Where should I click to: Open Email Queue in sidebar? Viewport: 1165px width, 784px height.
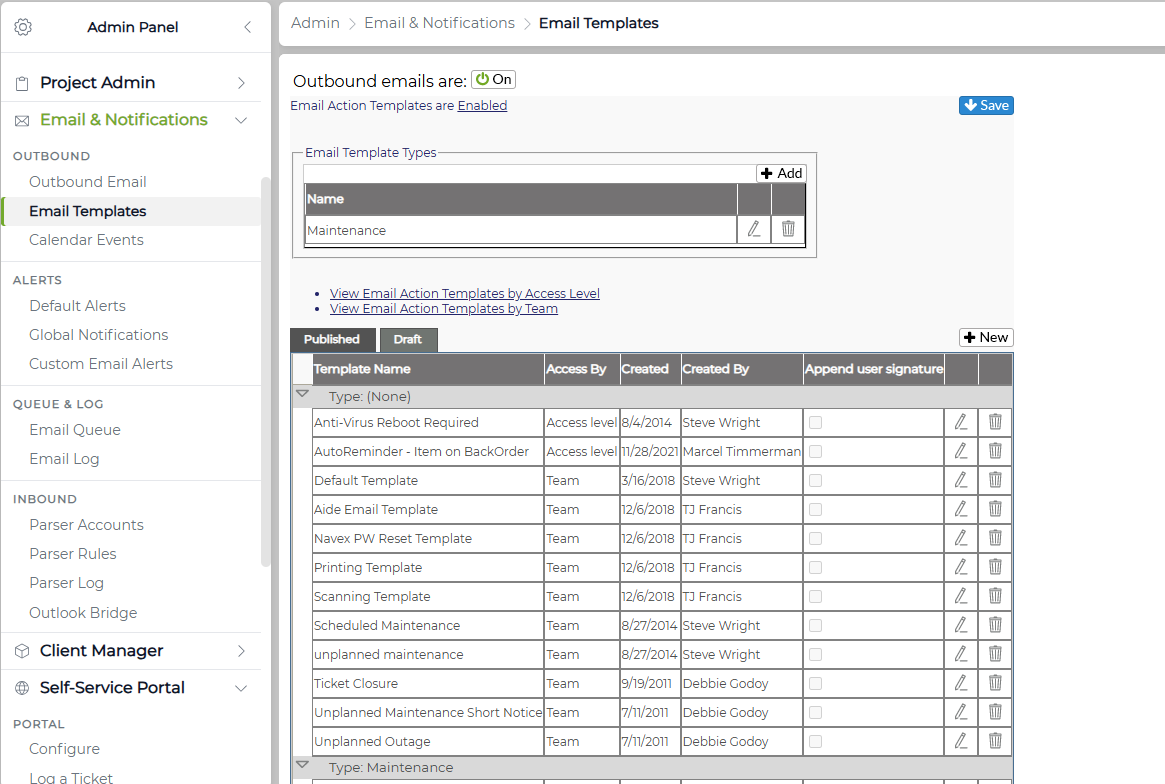click(x=75, y=430)
